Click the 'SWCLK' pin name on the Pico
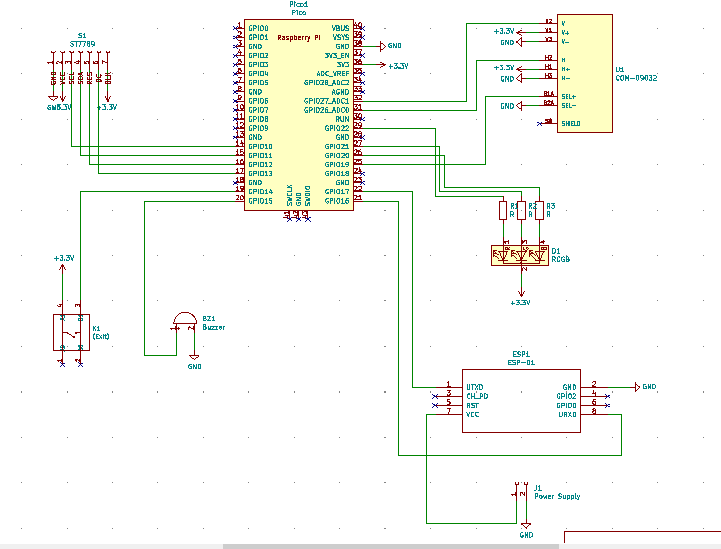 click(x=290, y=195)
